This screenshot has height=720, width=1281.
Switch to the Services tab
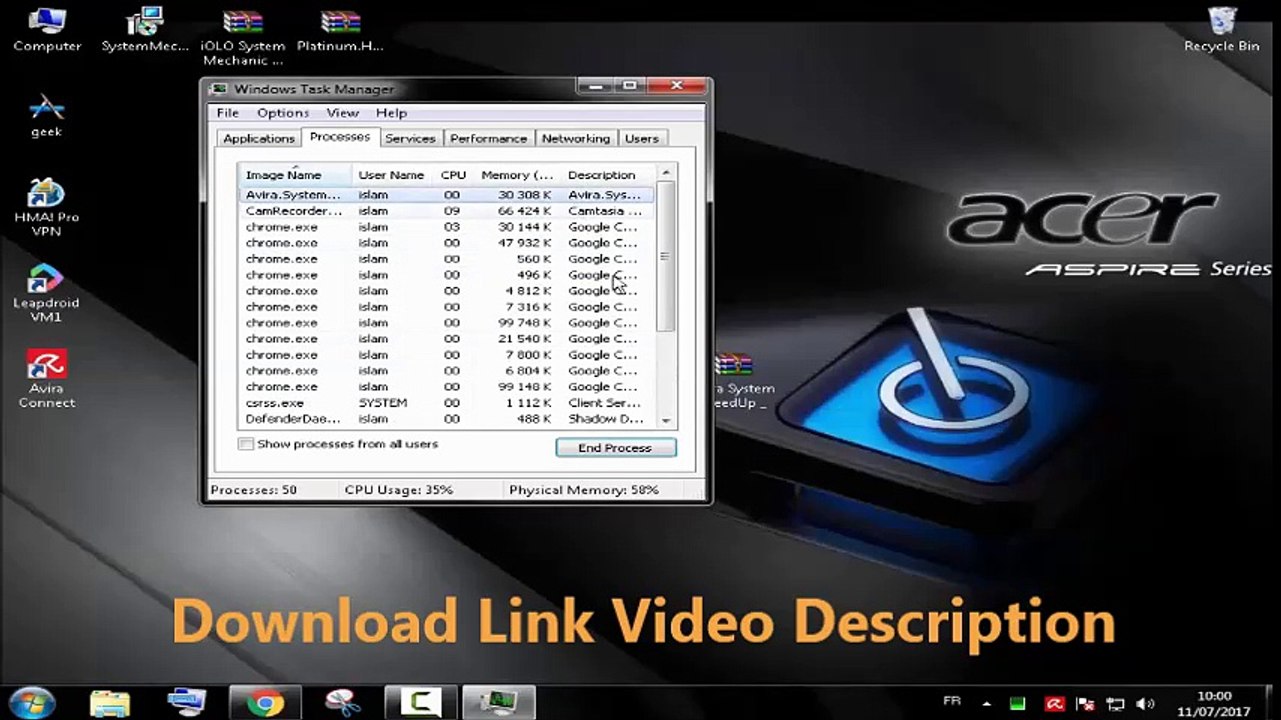tap(410, 139)
